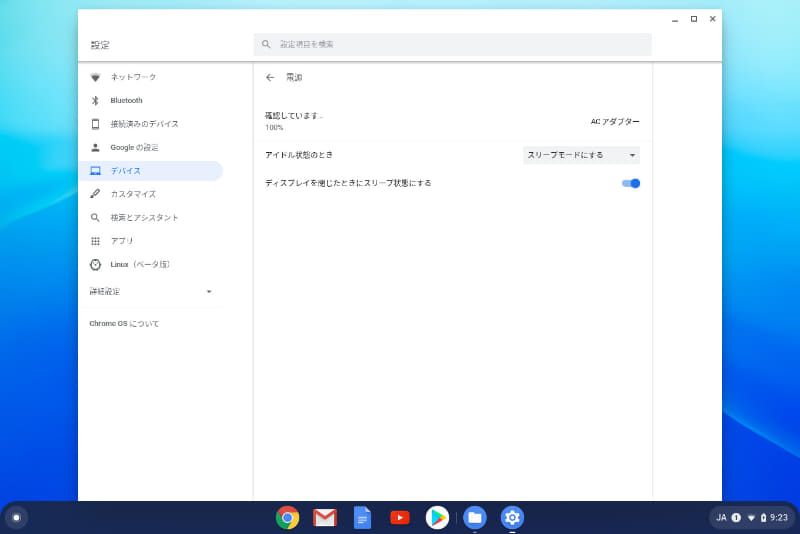Click the Wi-Fi status icon in tray
The width and height of the screenshot is (800, 534).
click(751, 518)
